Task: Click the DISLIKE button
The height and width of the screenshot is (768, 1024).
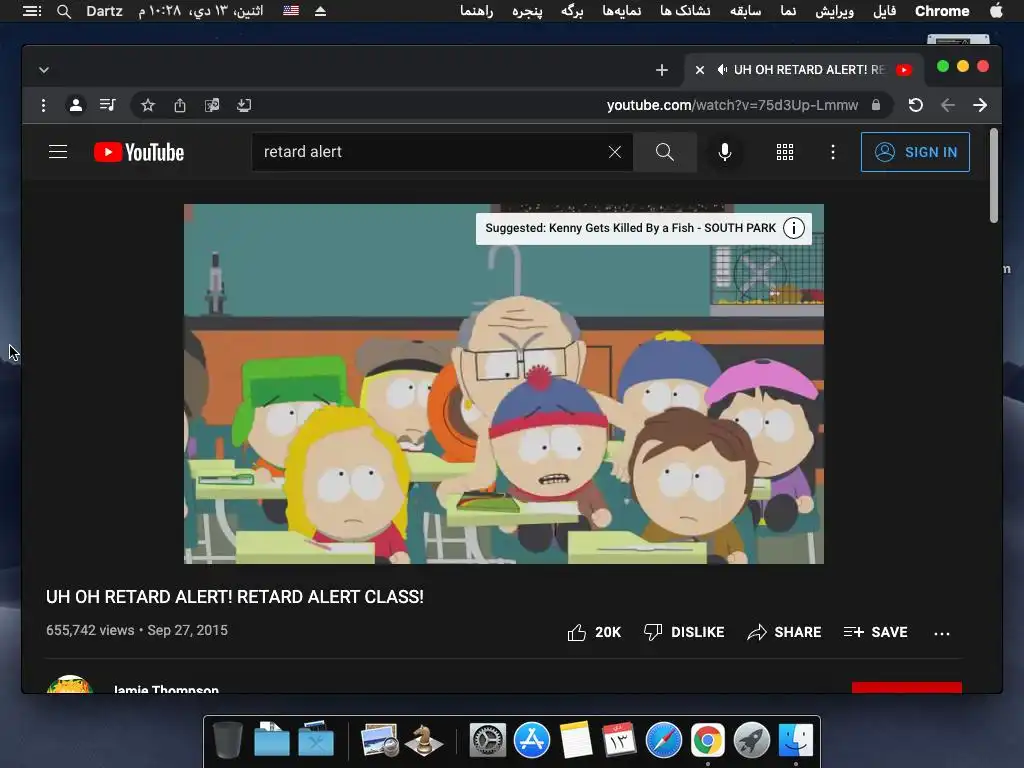Action: 684,632
